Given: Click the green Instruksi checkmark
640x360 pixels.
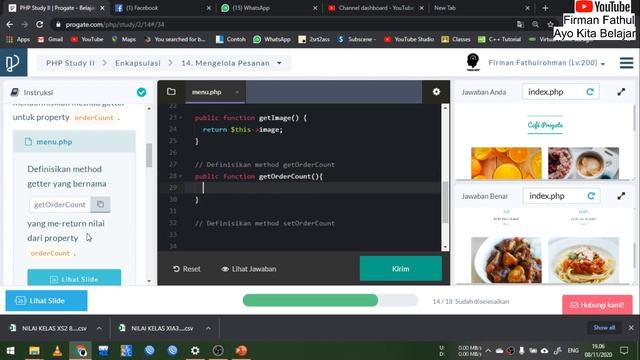Looking at the screenshot, I should pos(142,92).
